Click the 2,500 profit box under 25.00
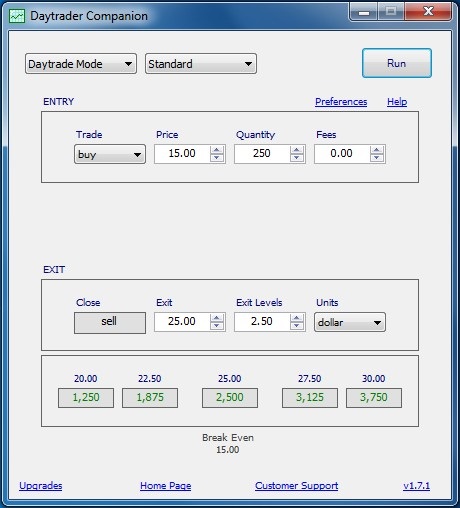 pos(230,397)
